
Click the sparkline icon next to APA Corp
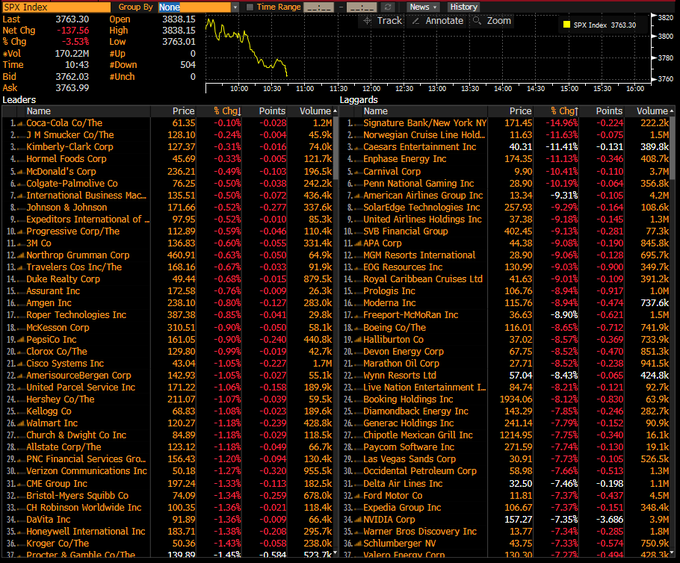point(358,243)
